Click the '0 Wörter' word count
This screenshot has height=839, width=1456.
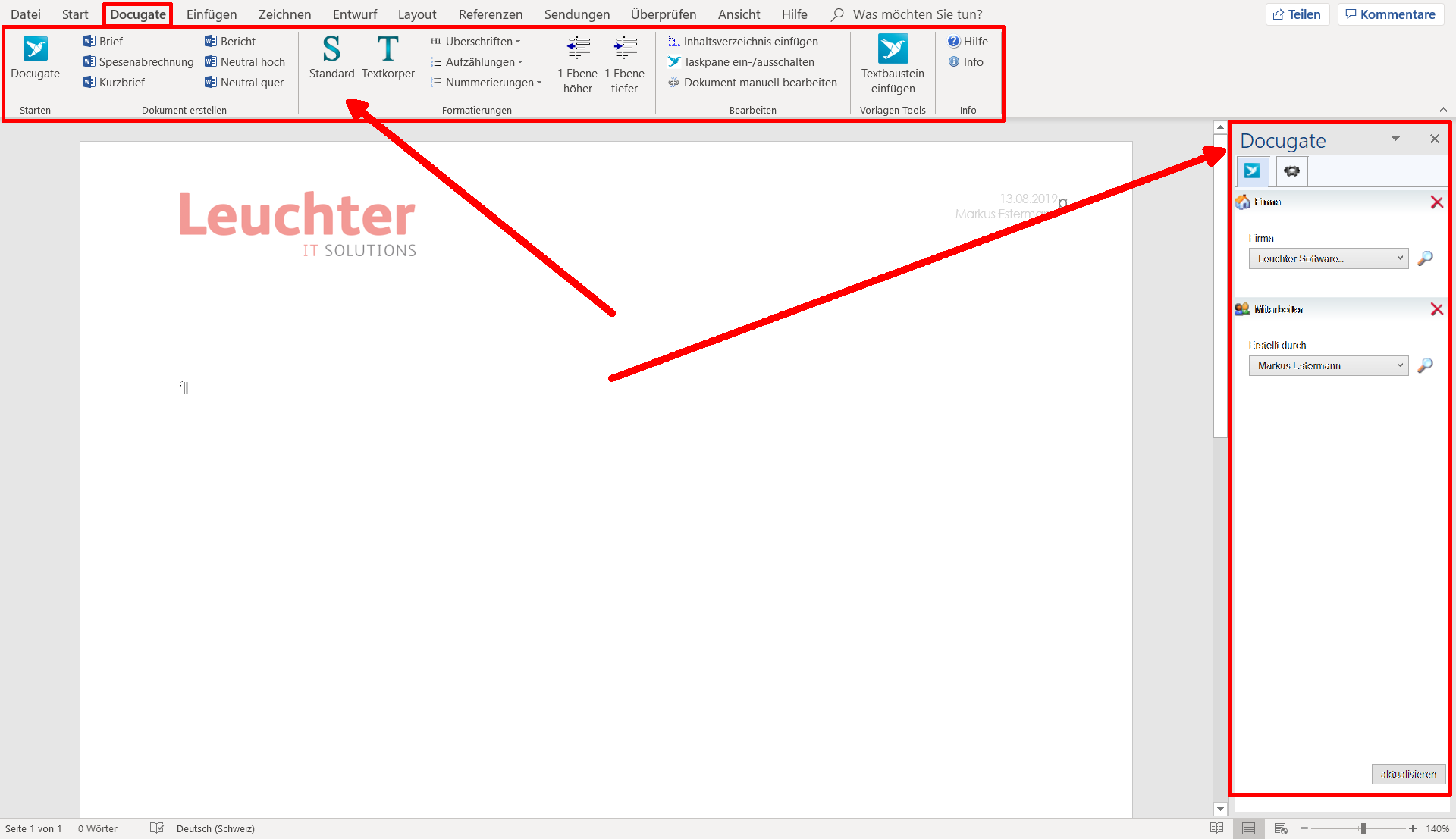[x=98, y=828]
